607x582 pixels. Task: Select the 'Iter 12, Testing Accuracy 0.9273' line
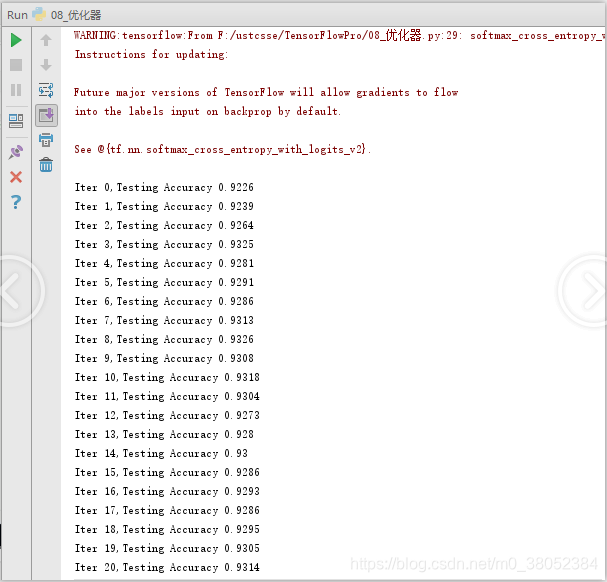coord(167,415)
